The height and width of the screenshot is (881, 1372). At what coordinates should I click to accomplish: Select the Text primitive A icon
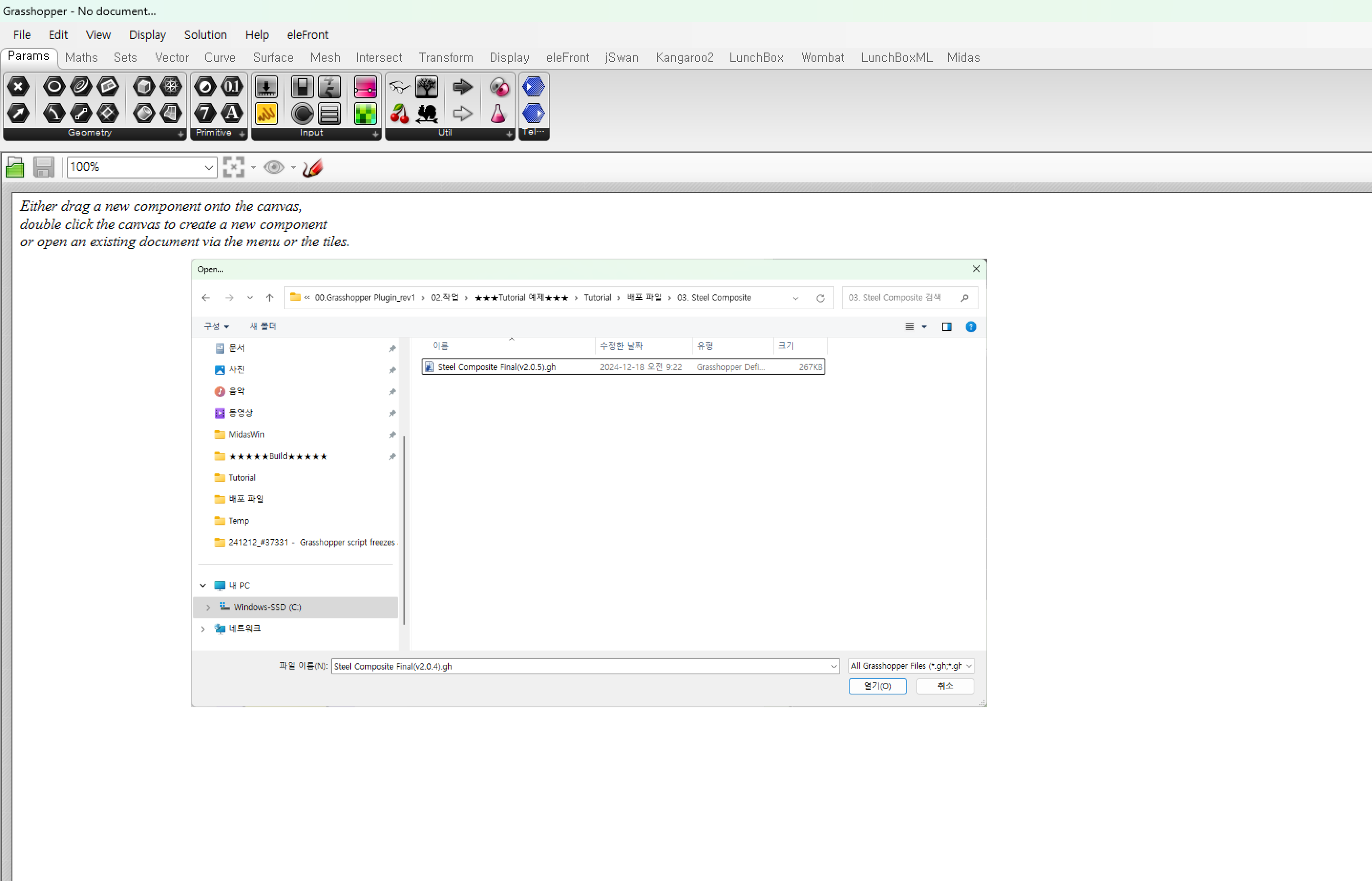(232, 113)
